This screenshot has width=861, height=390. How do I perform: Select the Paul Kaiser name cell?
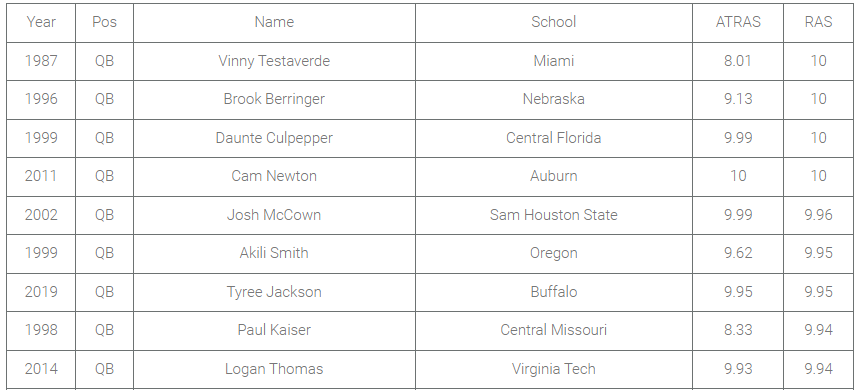pyautogui.click(x=274, y=330)
